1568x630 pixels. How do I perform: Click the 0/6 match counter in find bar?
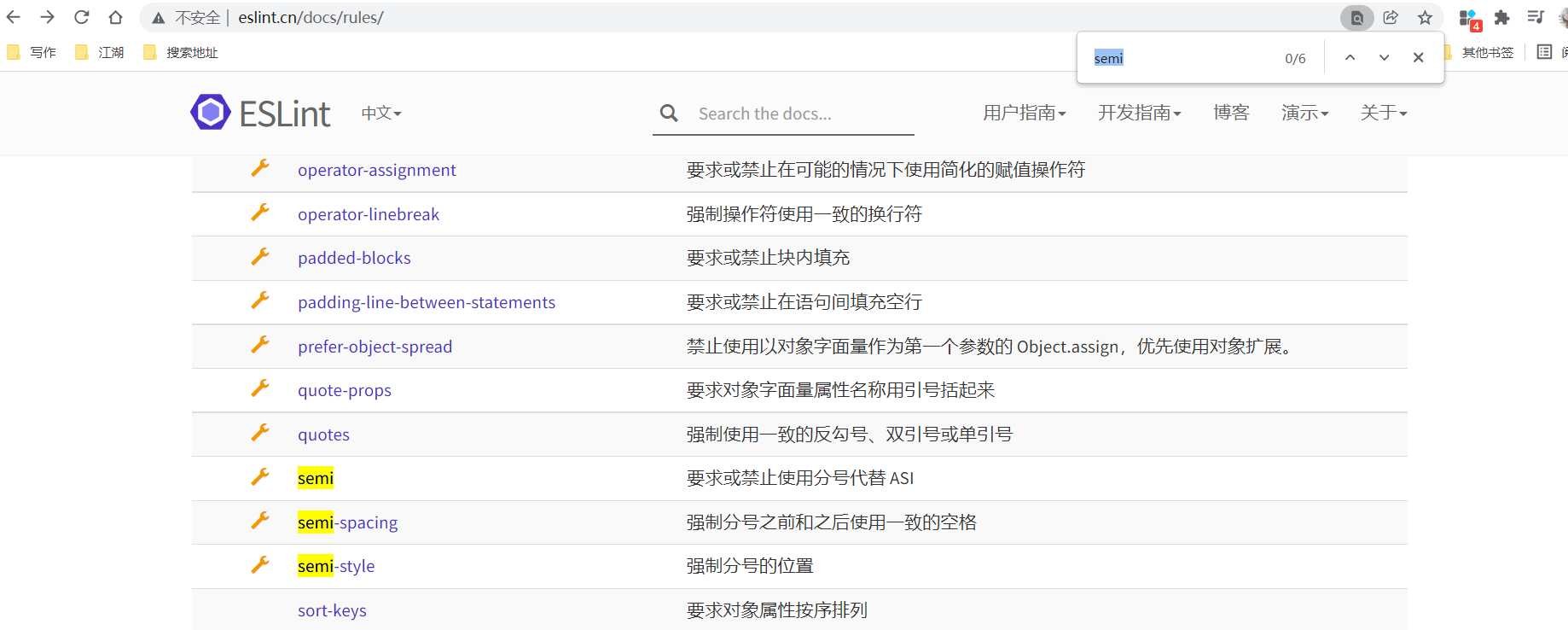1295,58
